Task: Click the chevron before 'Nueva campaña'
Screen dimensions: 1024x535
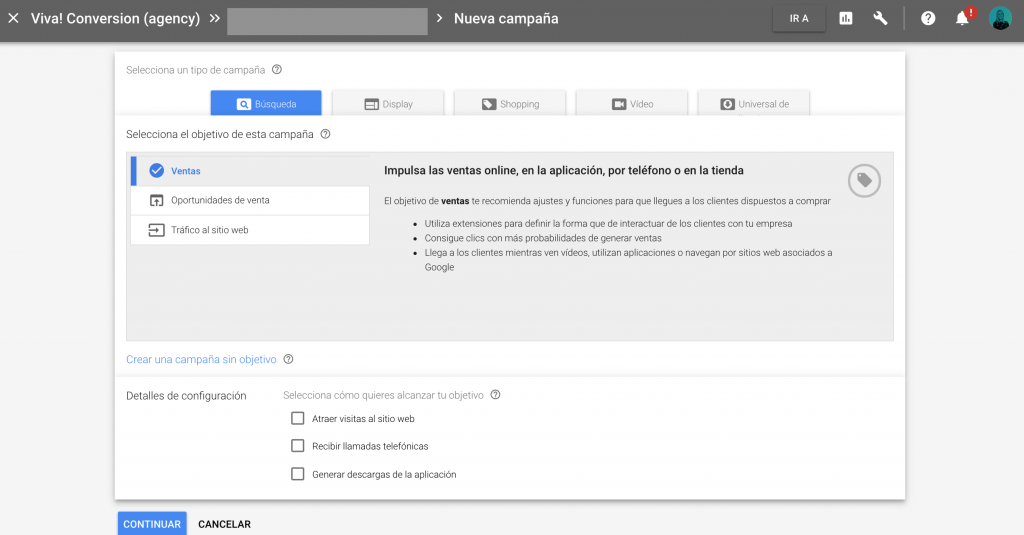Action: tap(440, 18)
